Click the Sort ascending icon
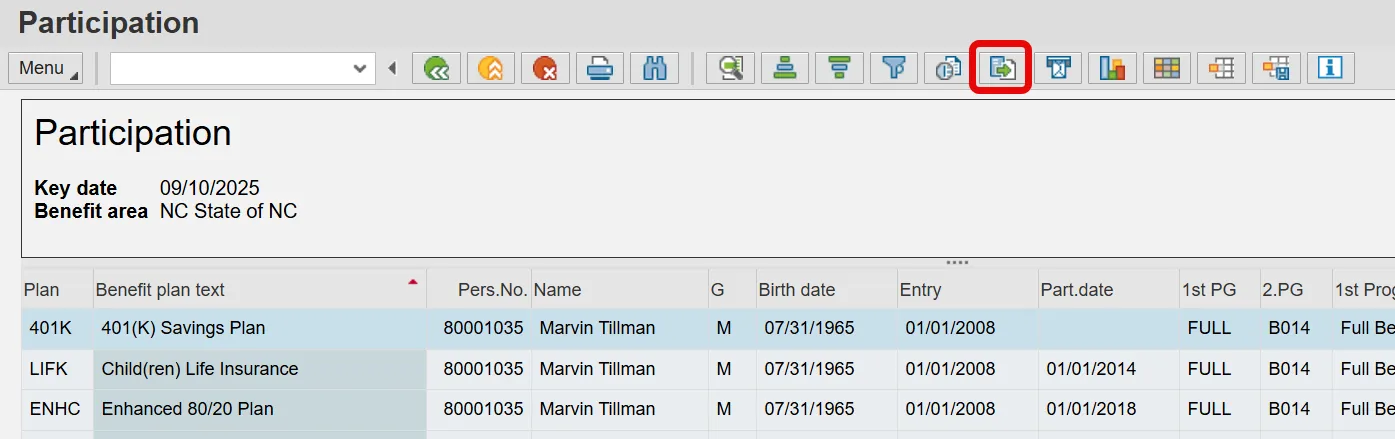The width and height of the screenshot is (1395, 439). pos(785,68)
